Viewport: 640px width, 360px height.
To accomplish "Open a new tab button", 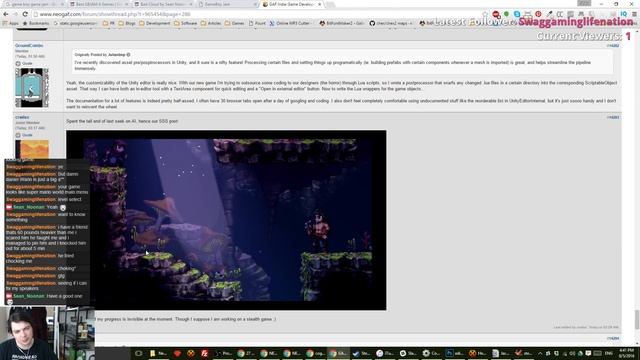I will (x=330, y=4).
